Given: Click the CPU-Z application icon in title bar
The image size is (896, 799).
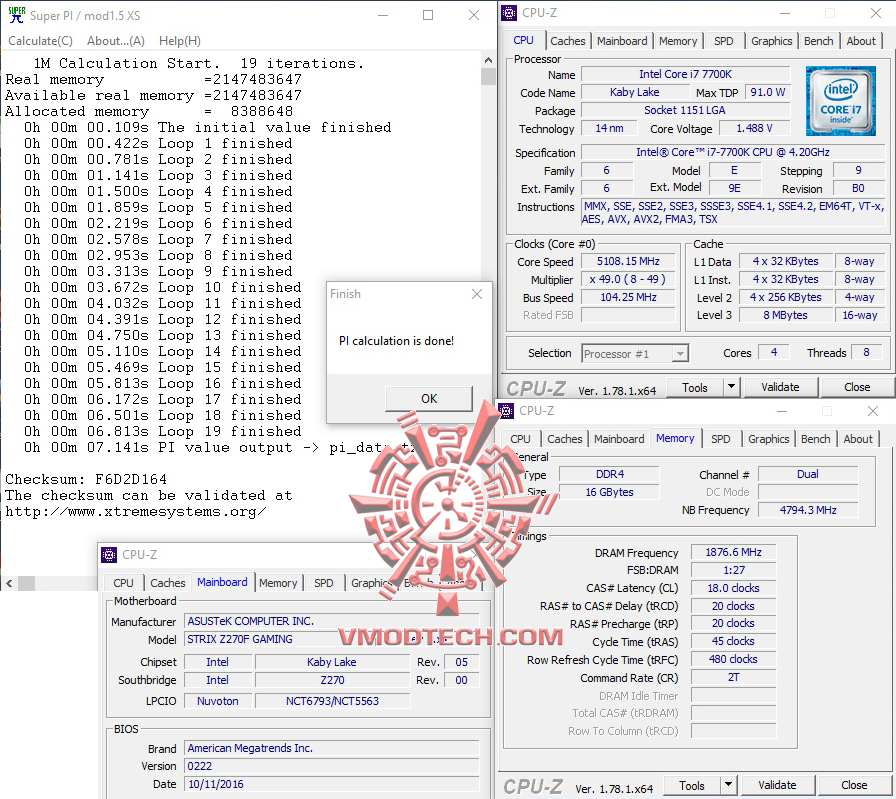Looking at the screenshot, I should 510,12.
